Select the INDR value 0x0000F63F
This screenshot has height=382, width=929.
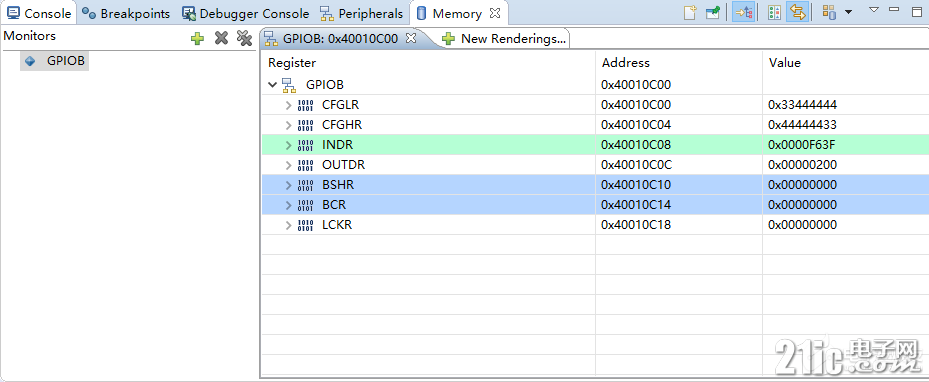pos(802,145)
